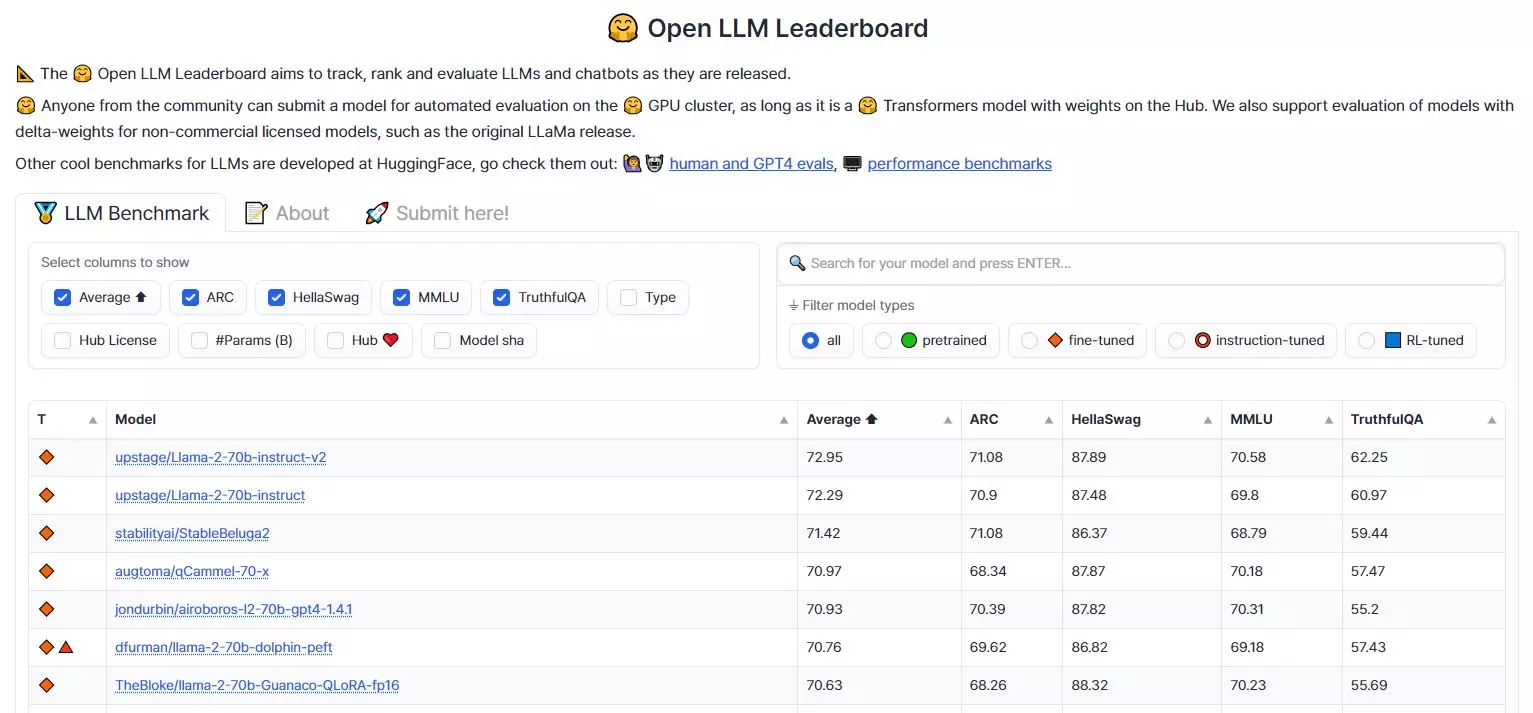This screenshot has height=713, width=1533.
Task: Select the fine-tuned model type filter
Action: (x=1029, y=340)
